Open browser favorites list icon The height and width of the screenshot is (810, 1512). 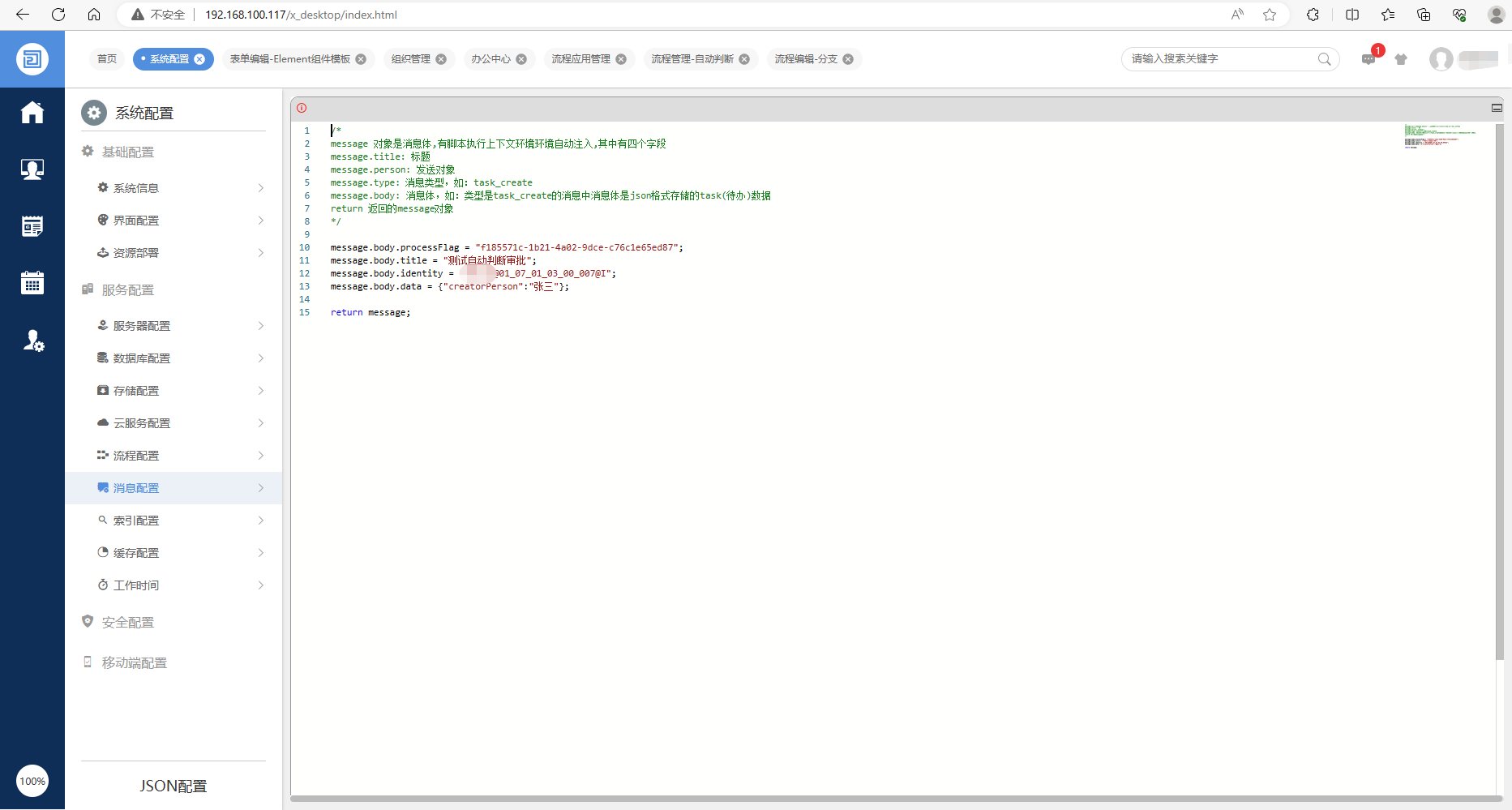point(1388,15)
